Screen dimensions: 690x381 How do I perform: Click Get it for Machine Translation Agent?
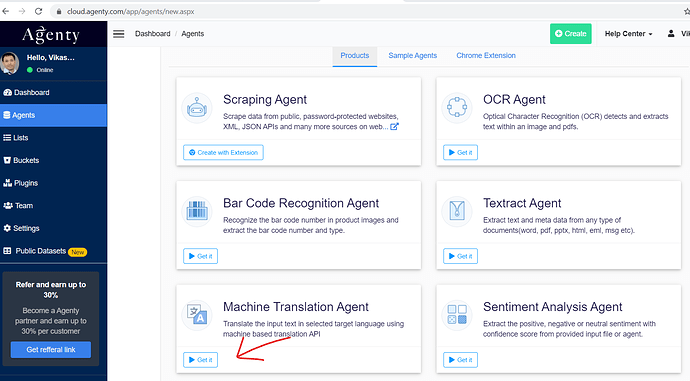[x=200, y=360]
